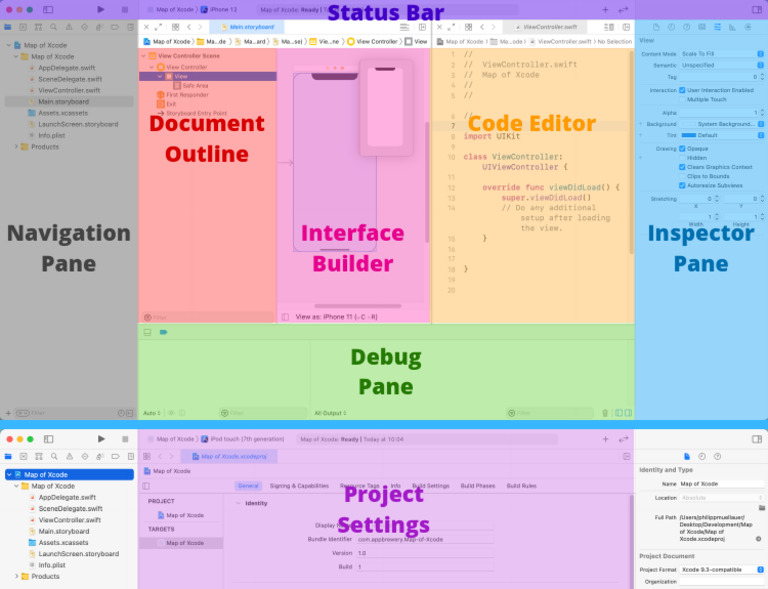Image resolution: width=768 pixels, height=589 pixels.
Task: Go back in the Main.storyboard editor history
Action: [x=189, y=27]
